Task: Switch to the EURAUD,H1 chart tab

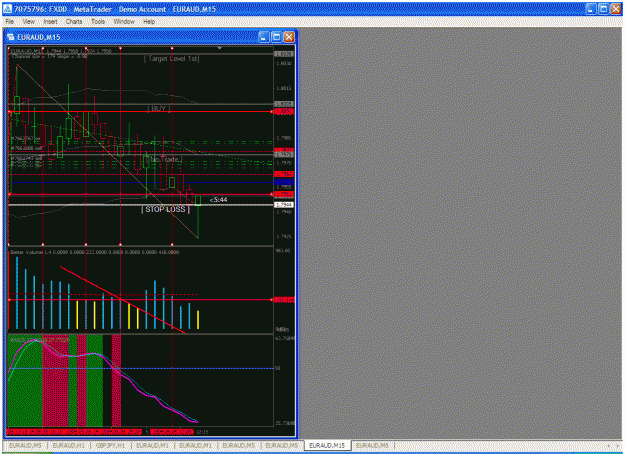Action: click(69, 445)
